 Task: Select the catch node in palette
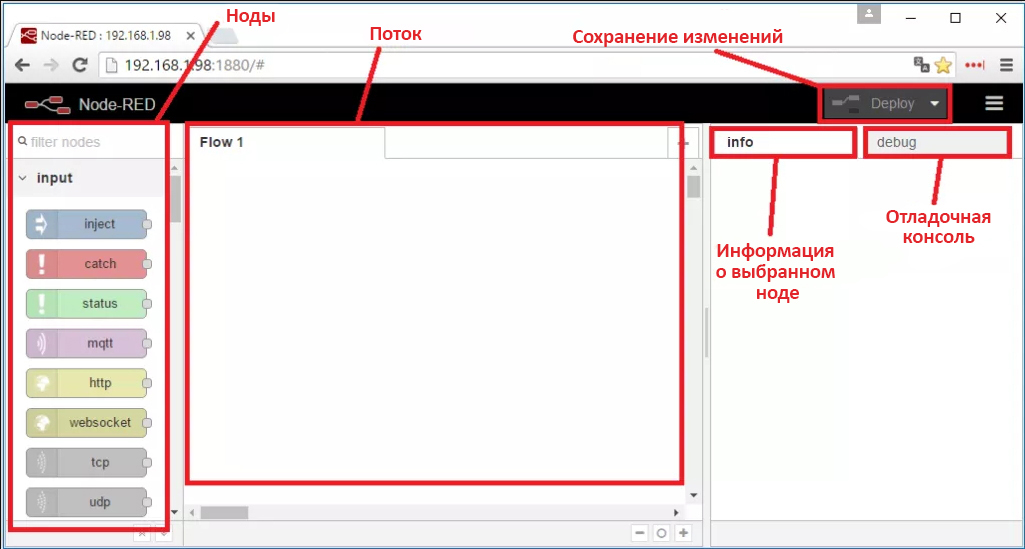click(x=87, y=264)
